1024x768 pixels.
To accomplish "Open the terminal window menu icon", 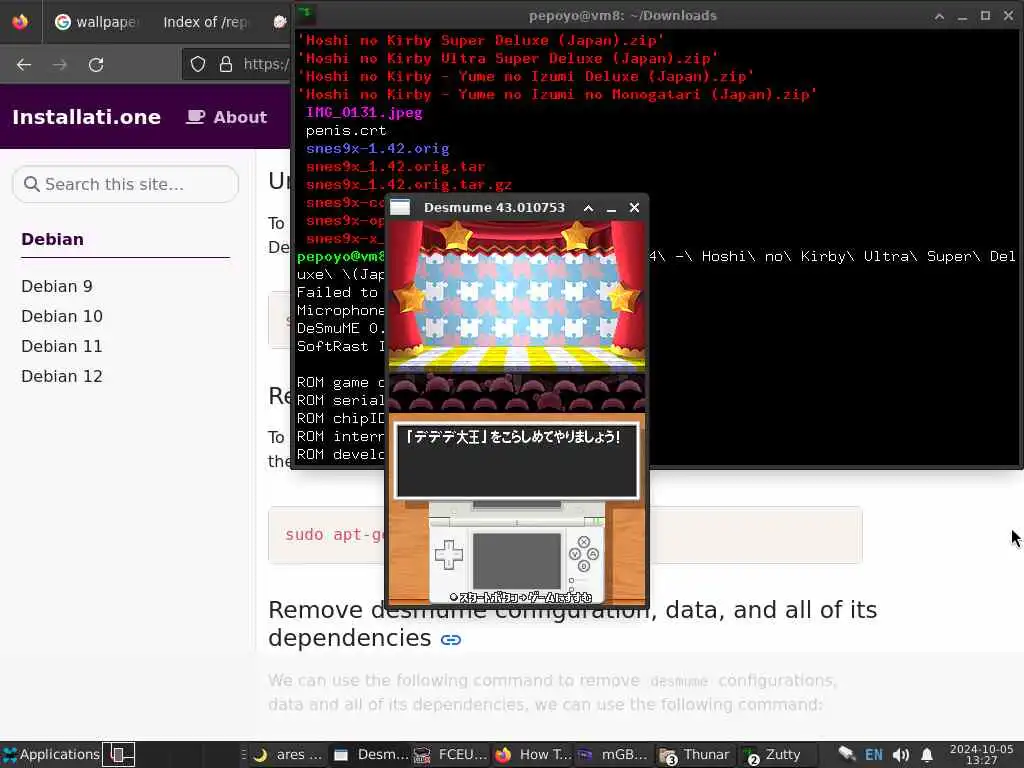I will coord(305,15).
